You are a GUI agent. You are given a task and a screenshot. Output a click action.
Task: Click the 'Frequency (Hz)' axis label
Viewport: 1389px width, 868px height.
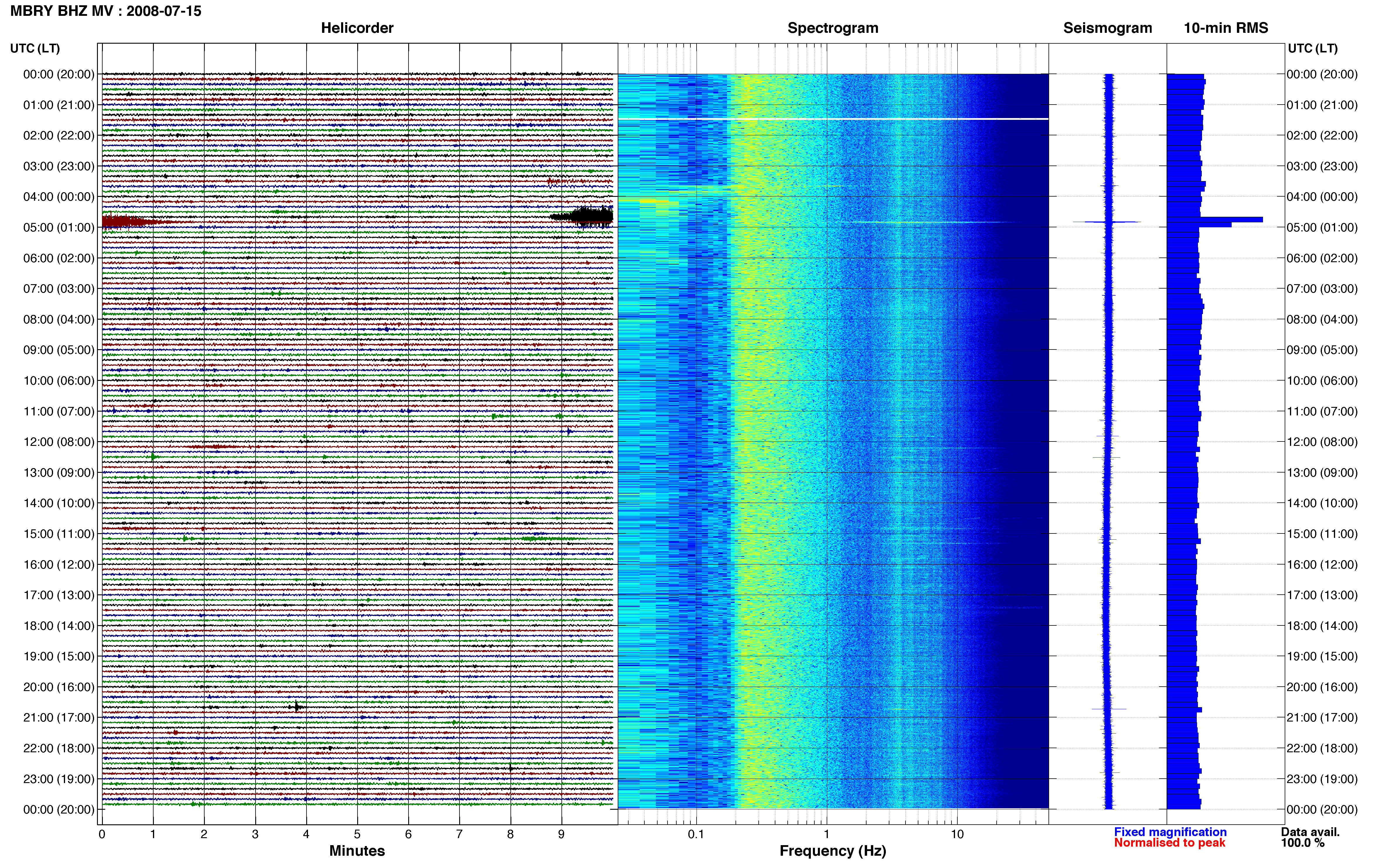point(833,851)
